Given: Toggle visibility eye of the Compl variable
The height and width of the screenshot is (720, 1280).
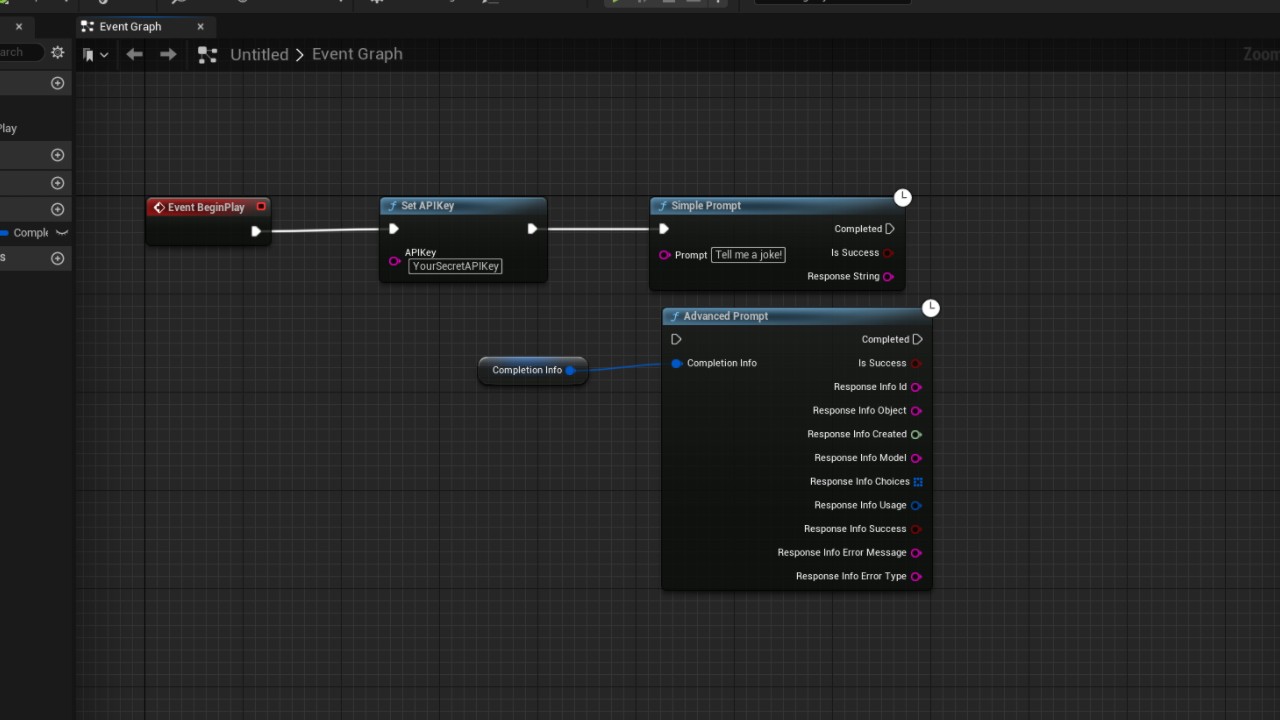Looking at the screenshot, I should 62,233.
